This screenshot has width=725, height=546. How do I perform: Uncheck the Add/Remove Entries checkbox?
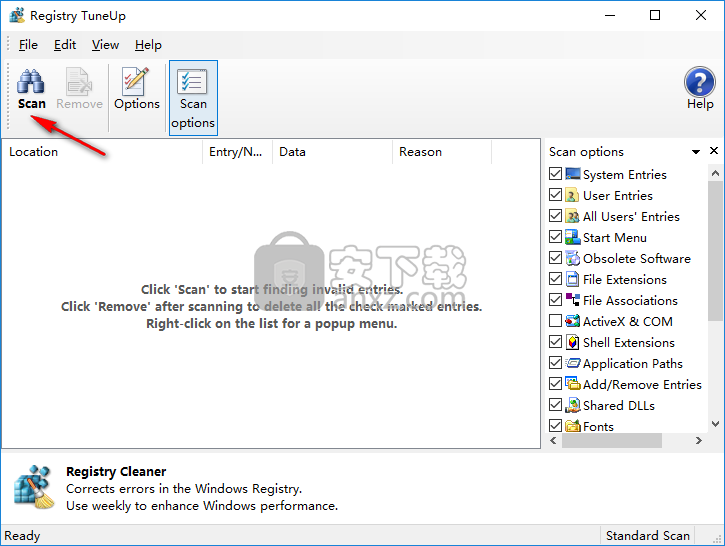click(x=555, y=384)
